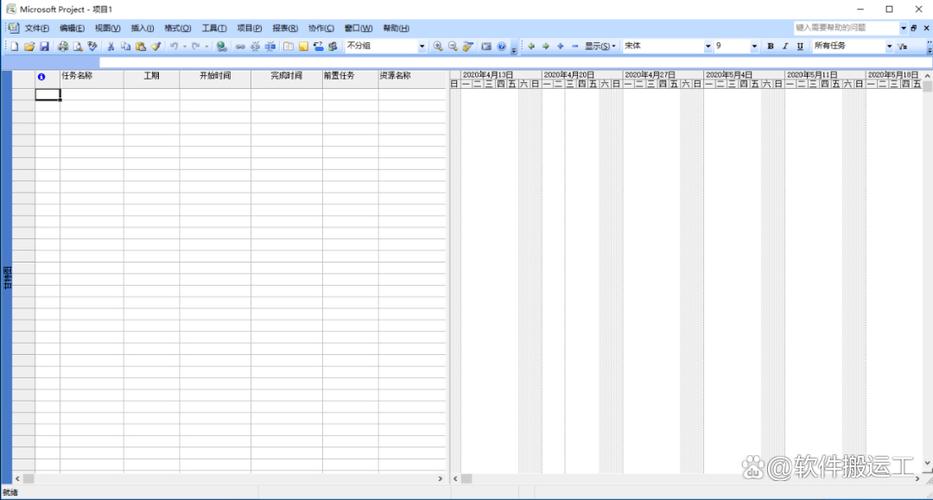Open the 帮助(H) menu

[x=396, y=28]
